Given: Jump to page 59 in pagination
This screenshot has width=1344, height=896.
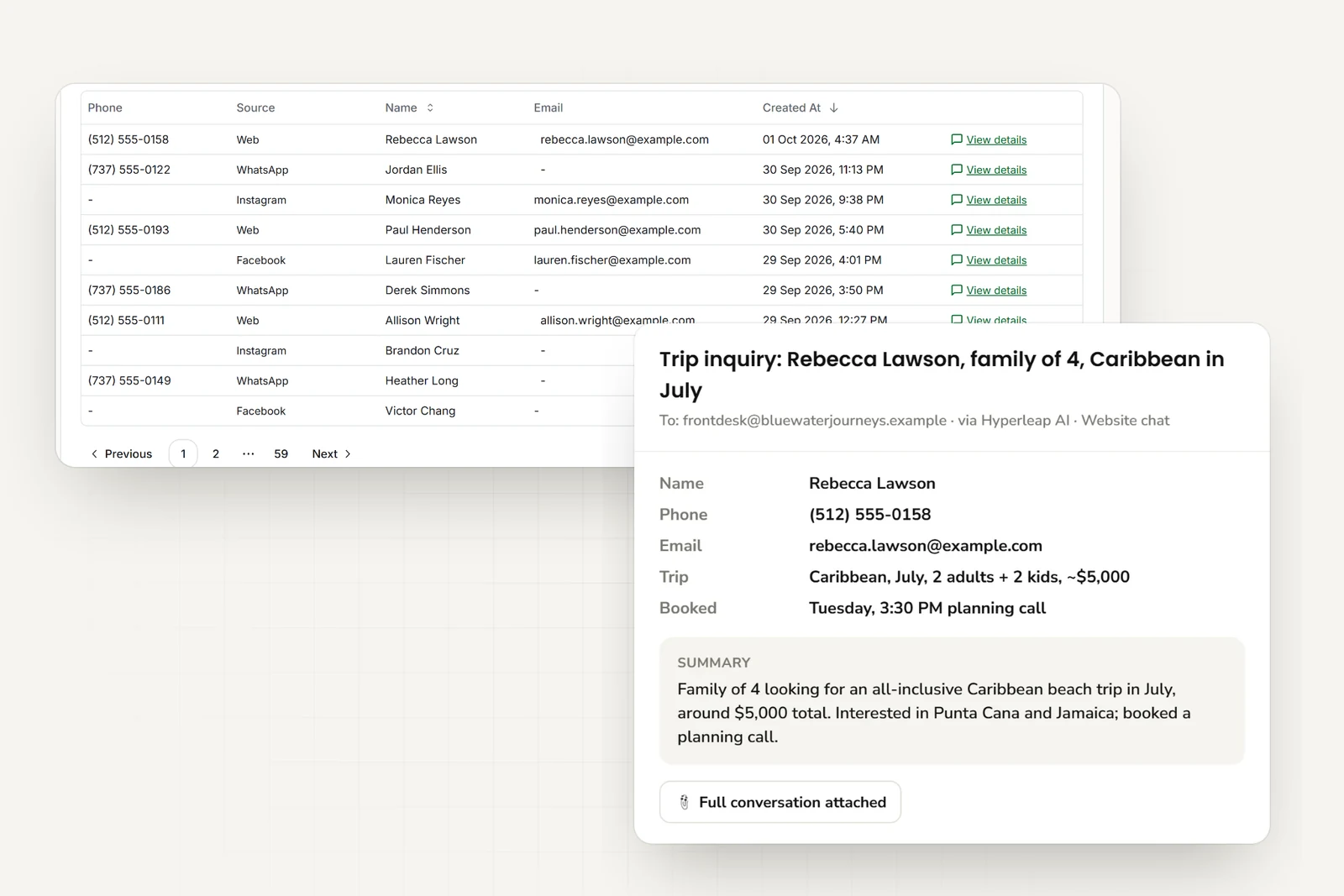Looking at the screenshot, I should [x=281, y=453].
